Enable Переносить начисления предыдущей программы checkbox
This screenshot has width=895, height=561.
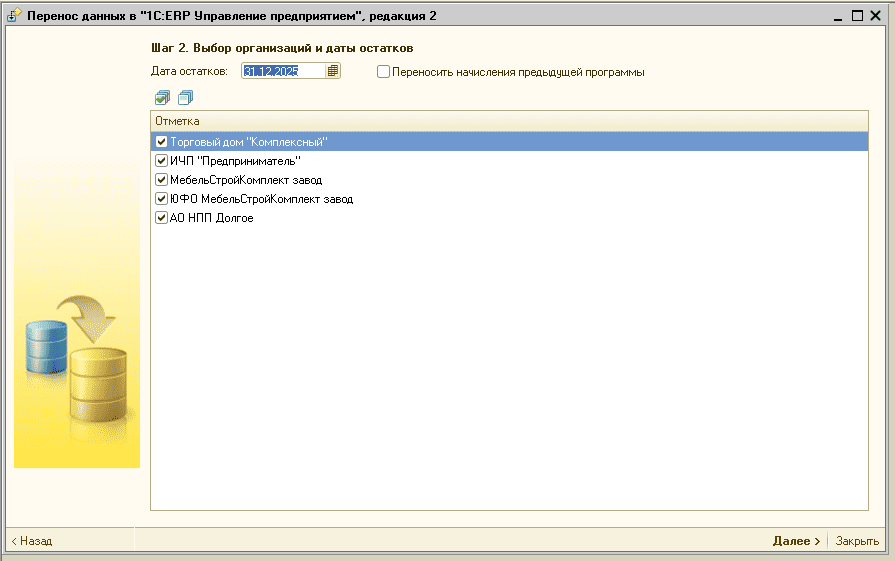pyautogui.click(x=383, y=72)
